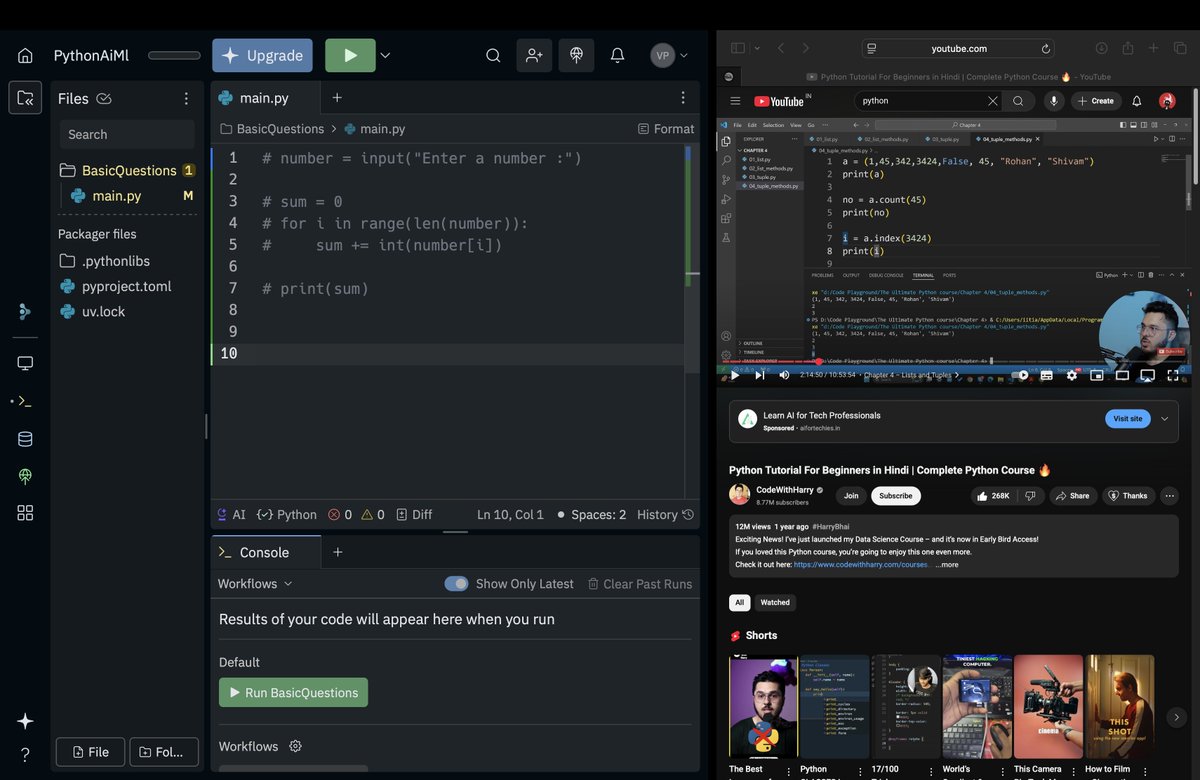Screen dimensions: 1200x780
Task: Expand the description with ...more
Action: 947,564
